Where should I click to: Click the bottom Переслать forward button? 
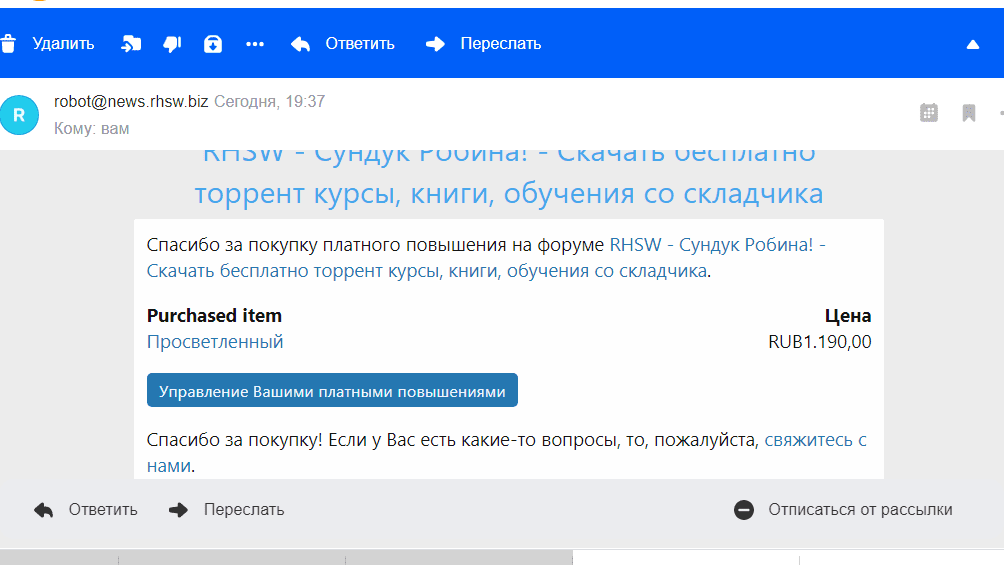[227, 510]
